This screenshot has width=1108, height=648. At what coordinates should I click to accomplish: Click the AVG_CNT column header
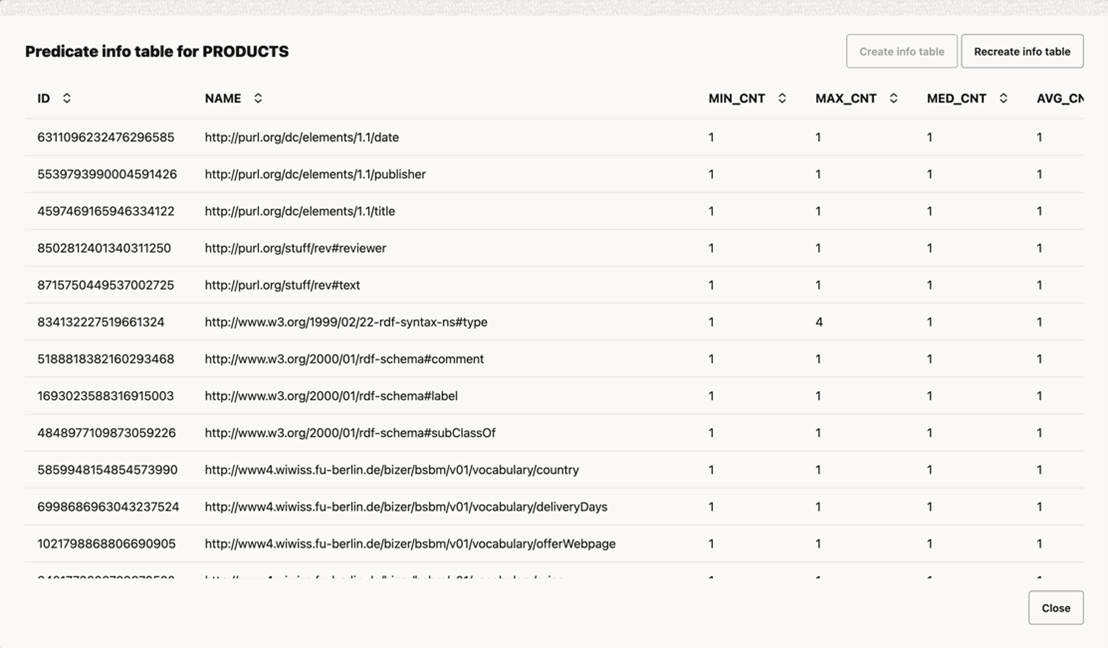[1059, 98]
